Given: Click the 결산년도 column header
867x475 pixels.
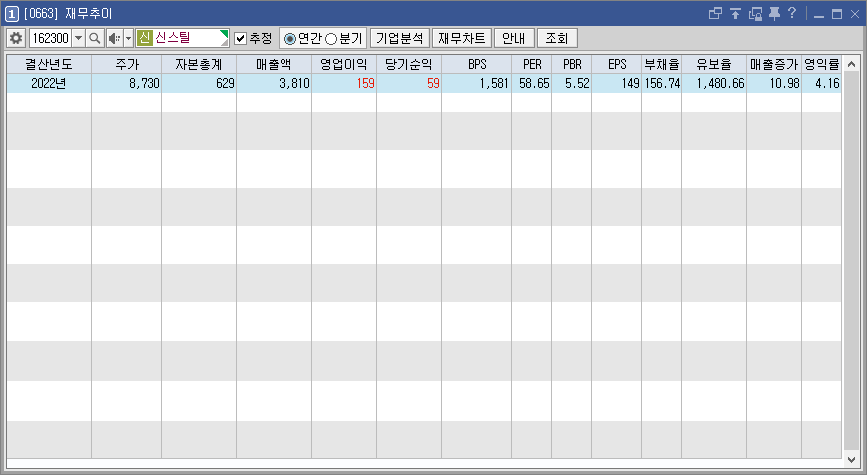Looking at the screenshot, I should [x=49, y=64].
